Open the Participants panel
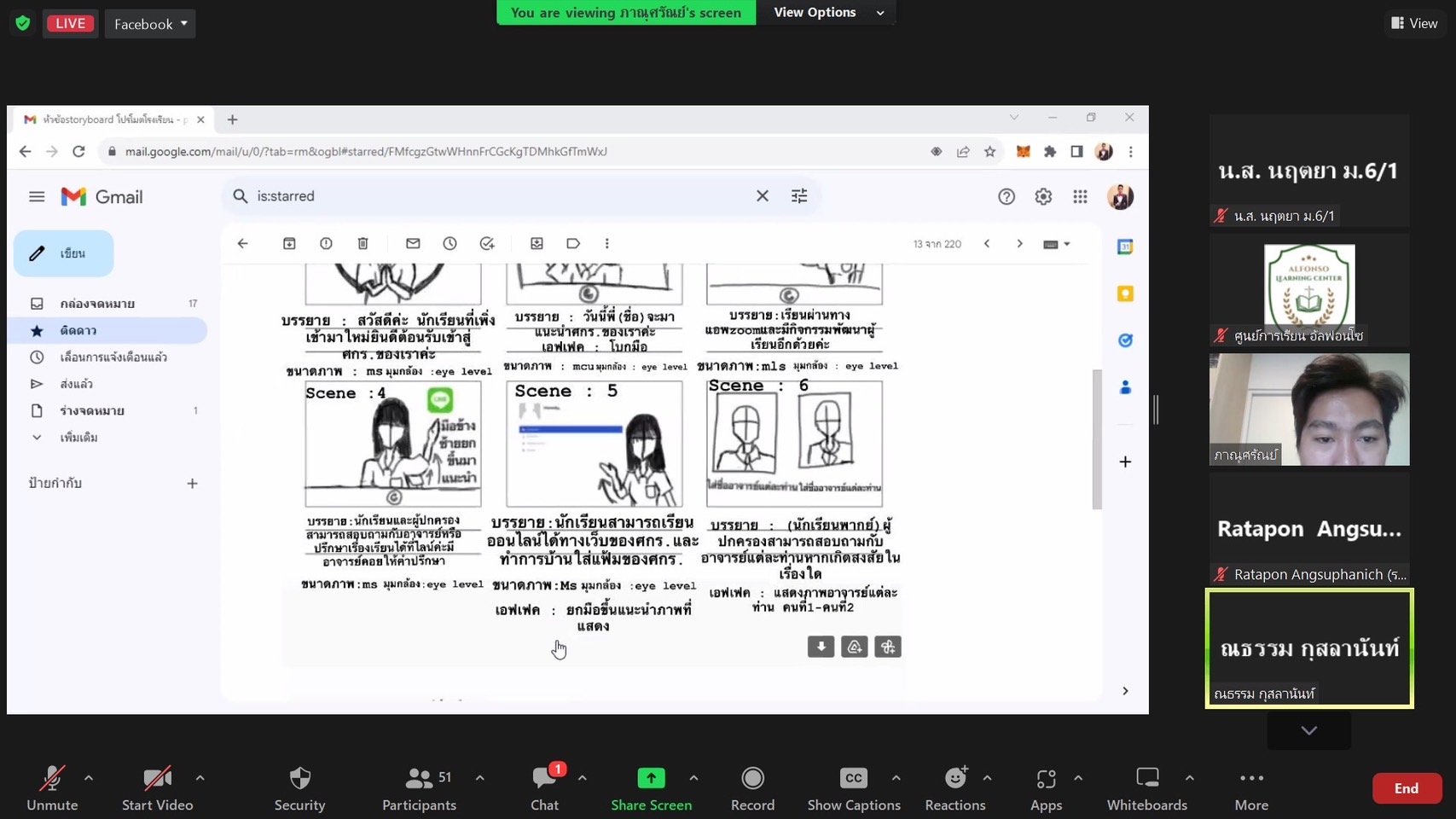Image resolution: width=1456 pixels, height=819 pixels. click(419, 779)
